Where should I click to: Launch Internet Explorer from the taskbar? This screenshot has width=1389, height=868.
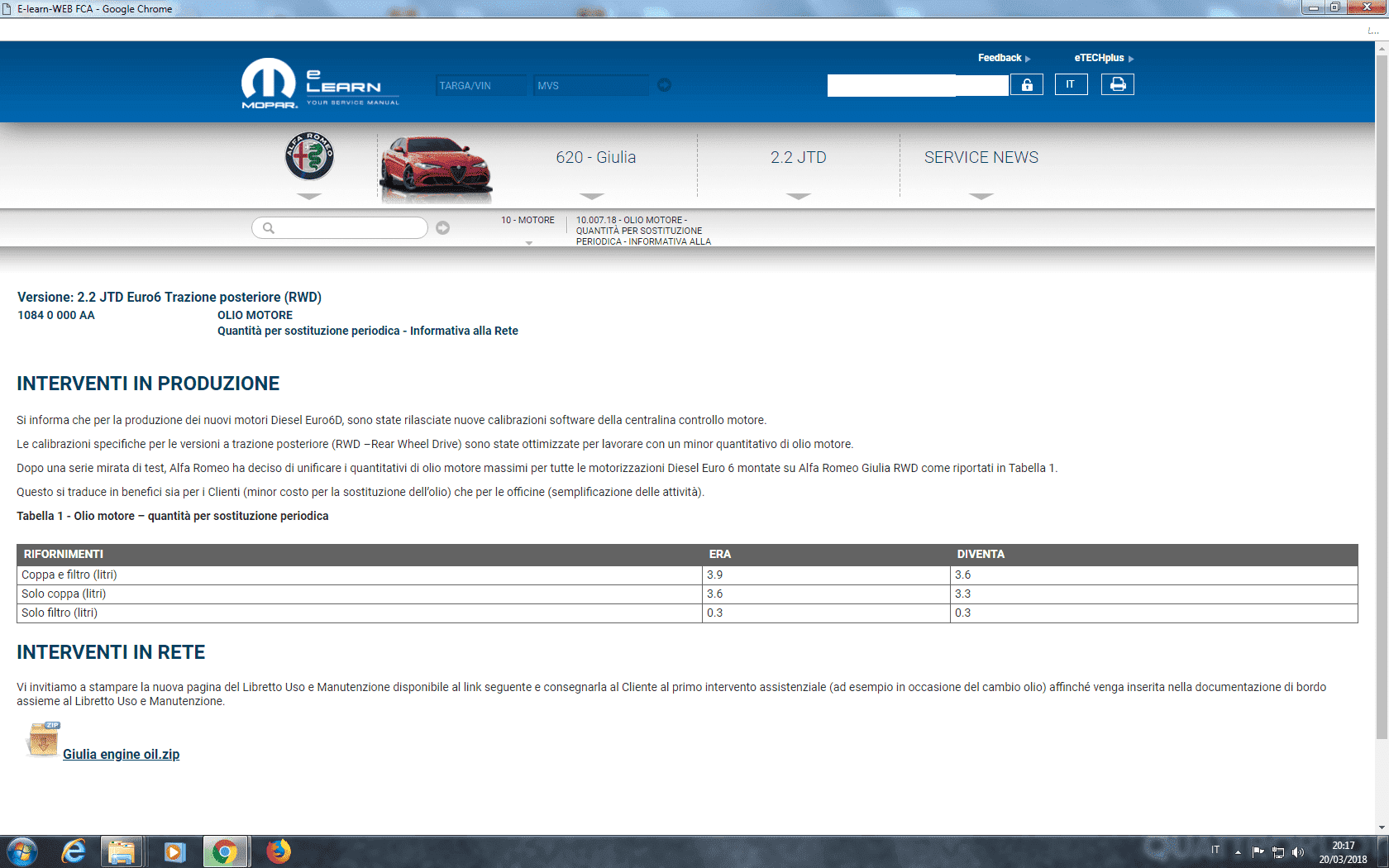pyautogui.click(x=74, y=851)
